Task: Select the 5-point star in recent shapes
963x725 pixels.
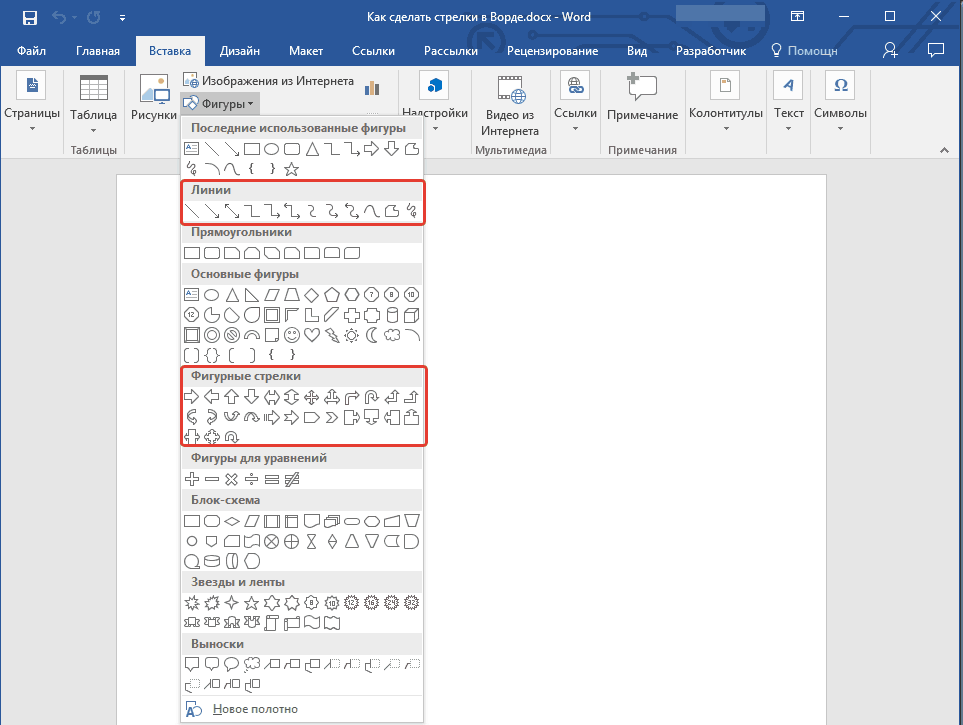Action: (x=291, y=169)
